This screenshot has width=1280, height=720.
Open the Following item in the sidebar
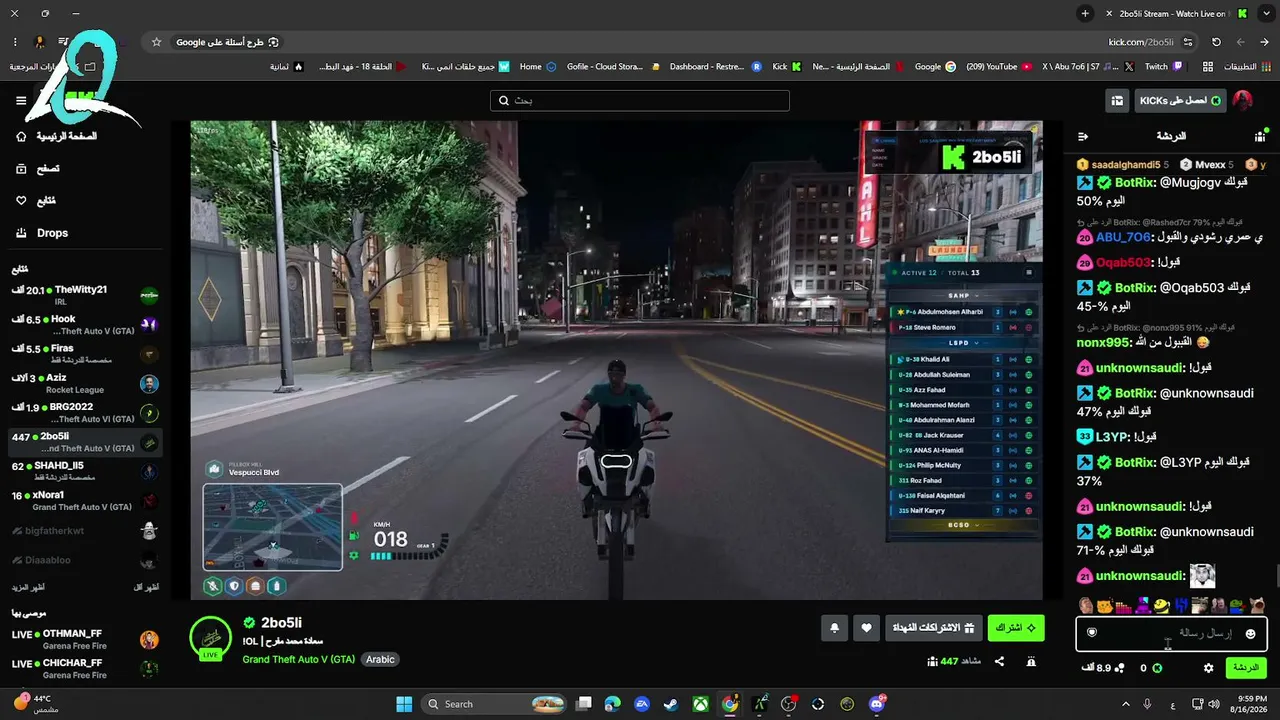click(x=35, y=201)
